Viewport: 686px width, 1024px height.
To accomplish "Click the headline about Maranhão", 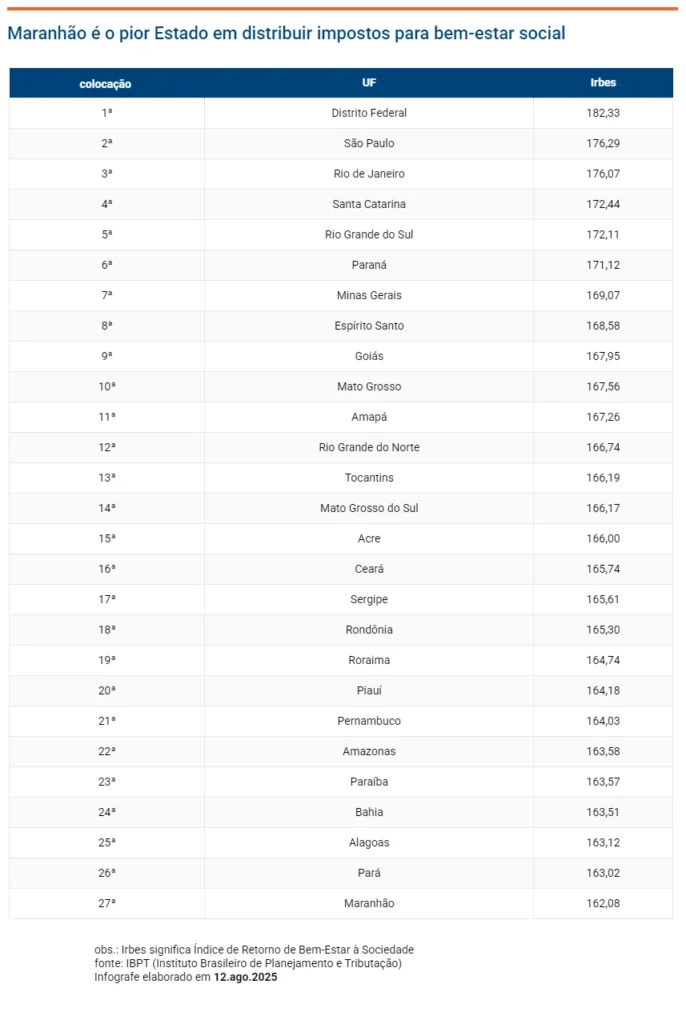I will [286, 34].
